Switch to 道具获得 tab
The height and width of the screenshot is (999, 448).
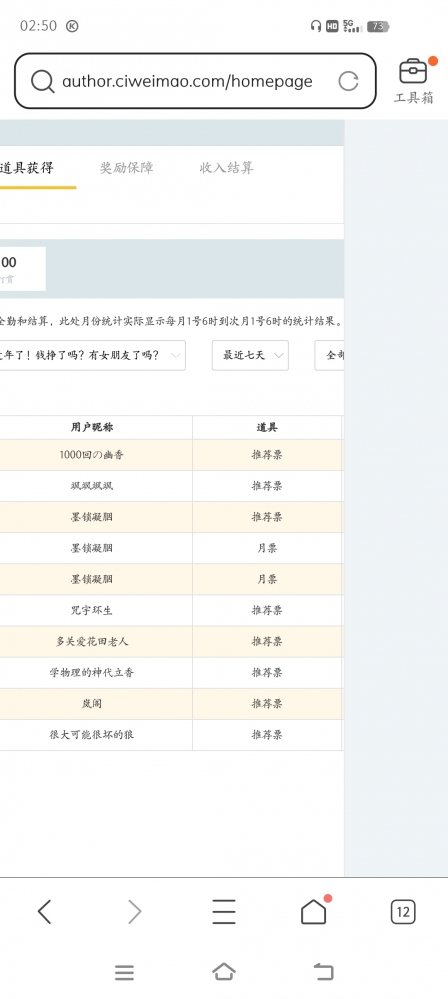click(27, 168)
